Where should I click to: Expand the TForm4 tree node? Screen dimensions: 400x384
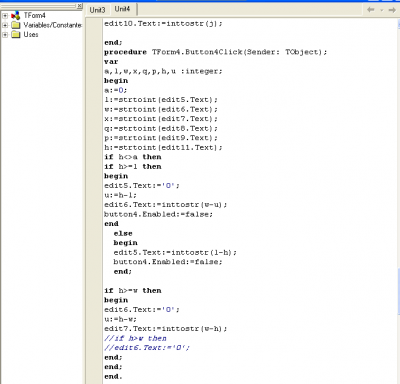[x=5, y=16]
